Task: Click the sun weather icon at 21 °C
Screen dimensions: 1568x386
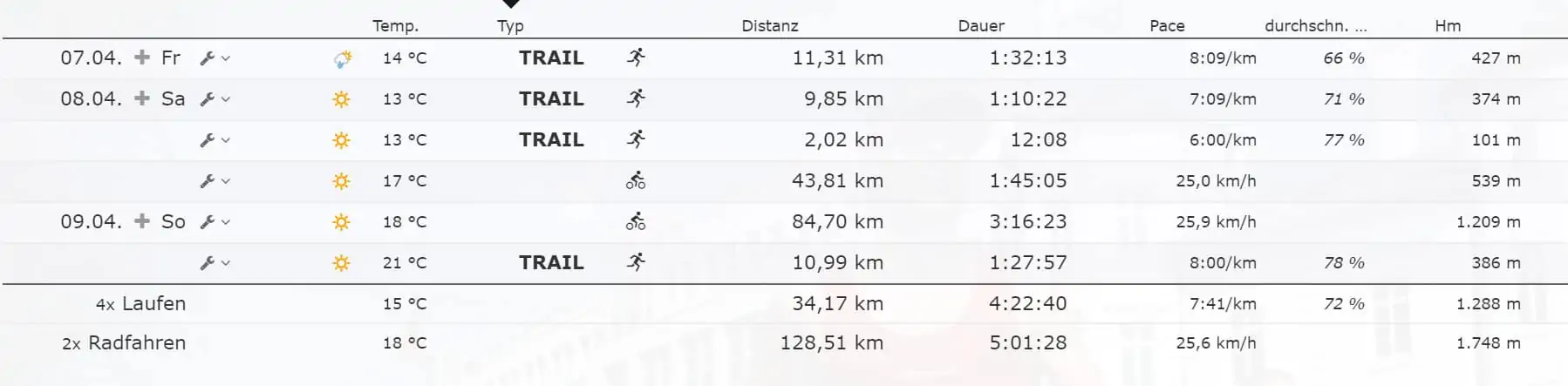Action: point(341,262)
